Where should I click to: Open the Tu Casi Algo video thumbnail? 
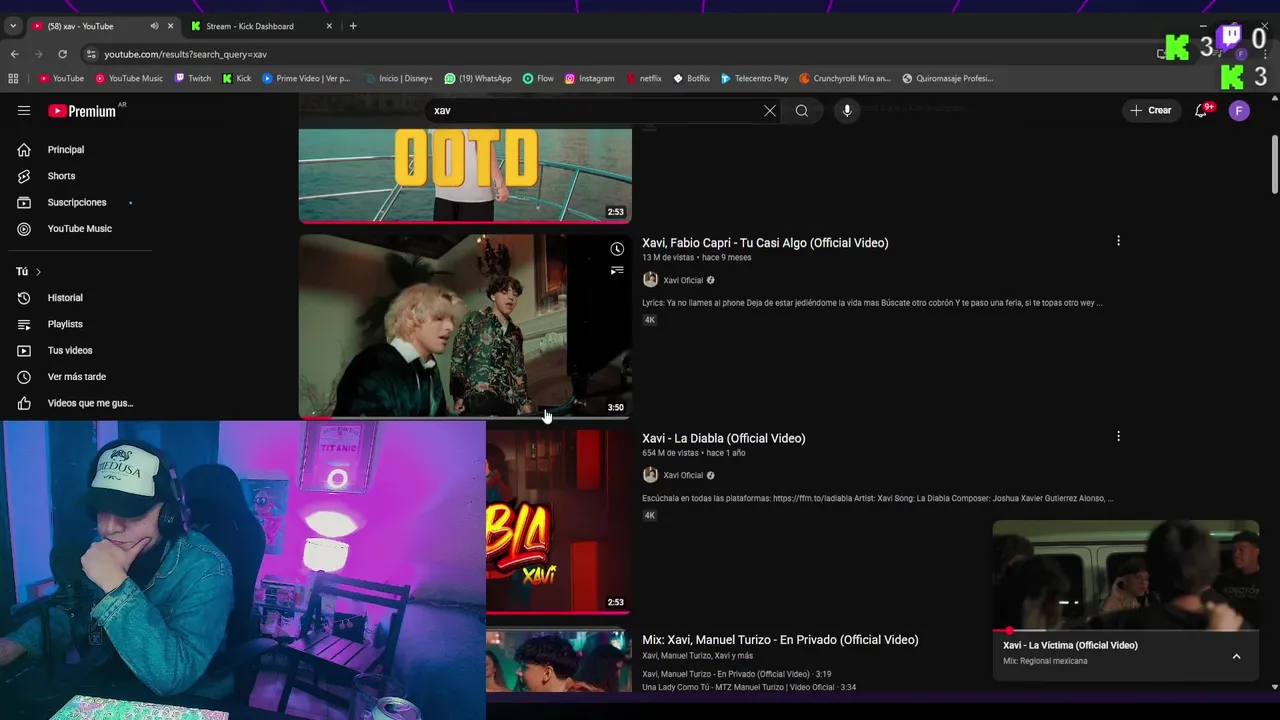[x=465, y=325]
